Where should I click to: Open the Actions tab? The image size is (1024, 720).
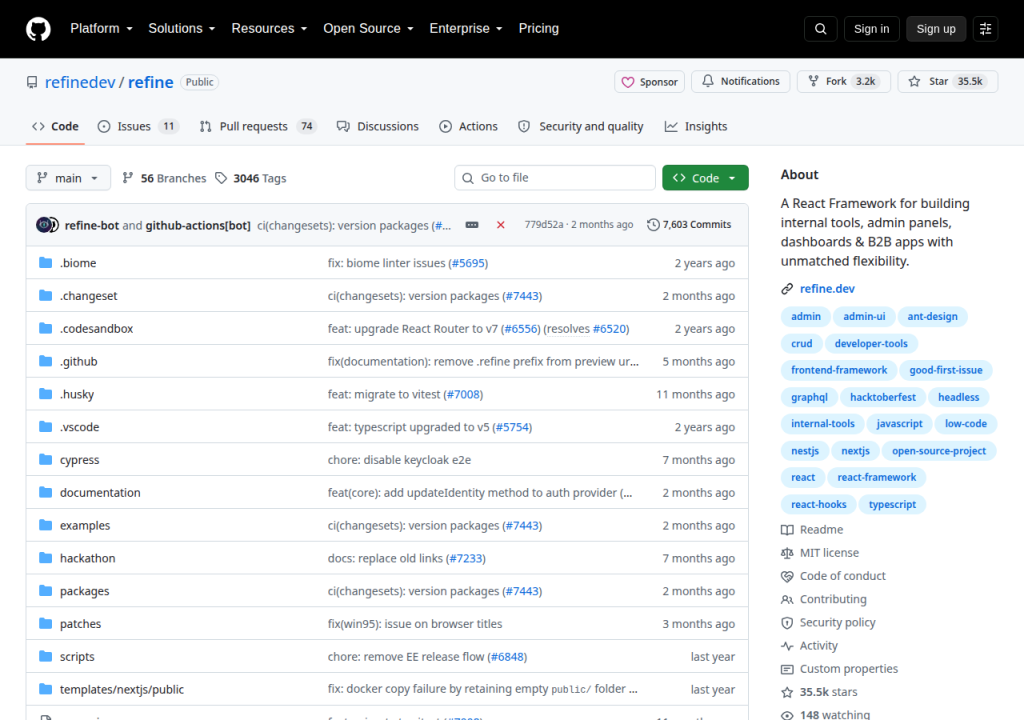(x=469, y=127)
